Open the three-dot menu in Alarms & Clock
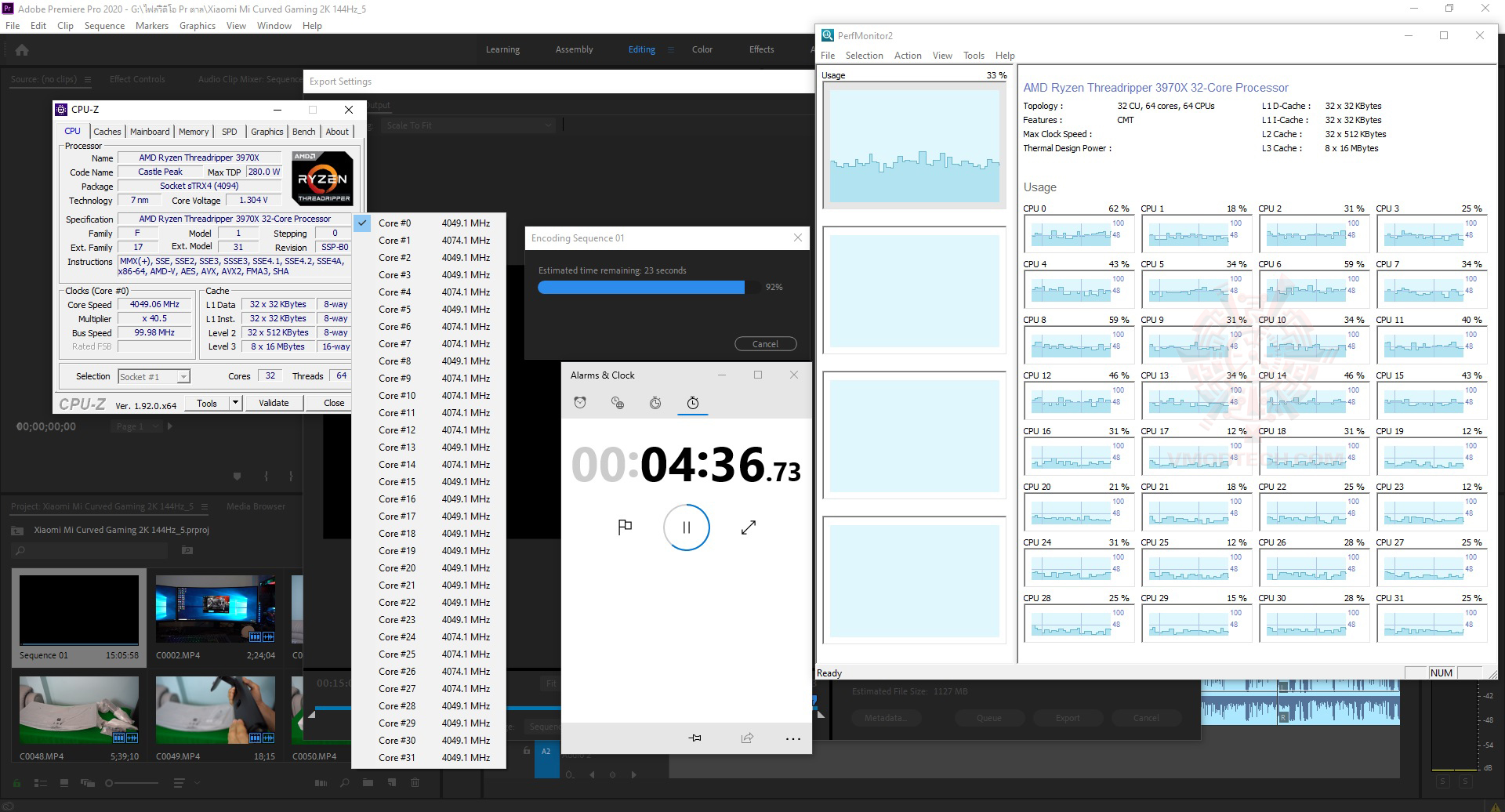The width and height of the screenshot is (1505, 812). click(793, 738)
